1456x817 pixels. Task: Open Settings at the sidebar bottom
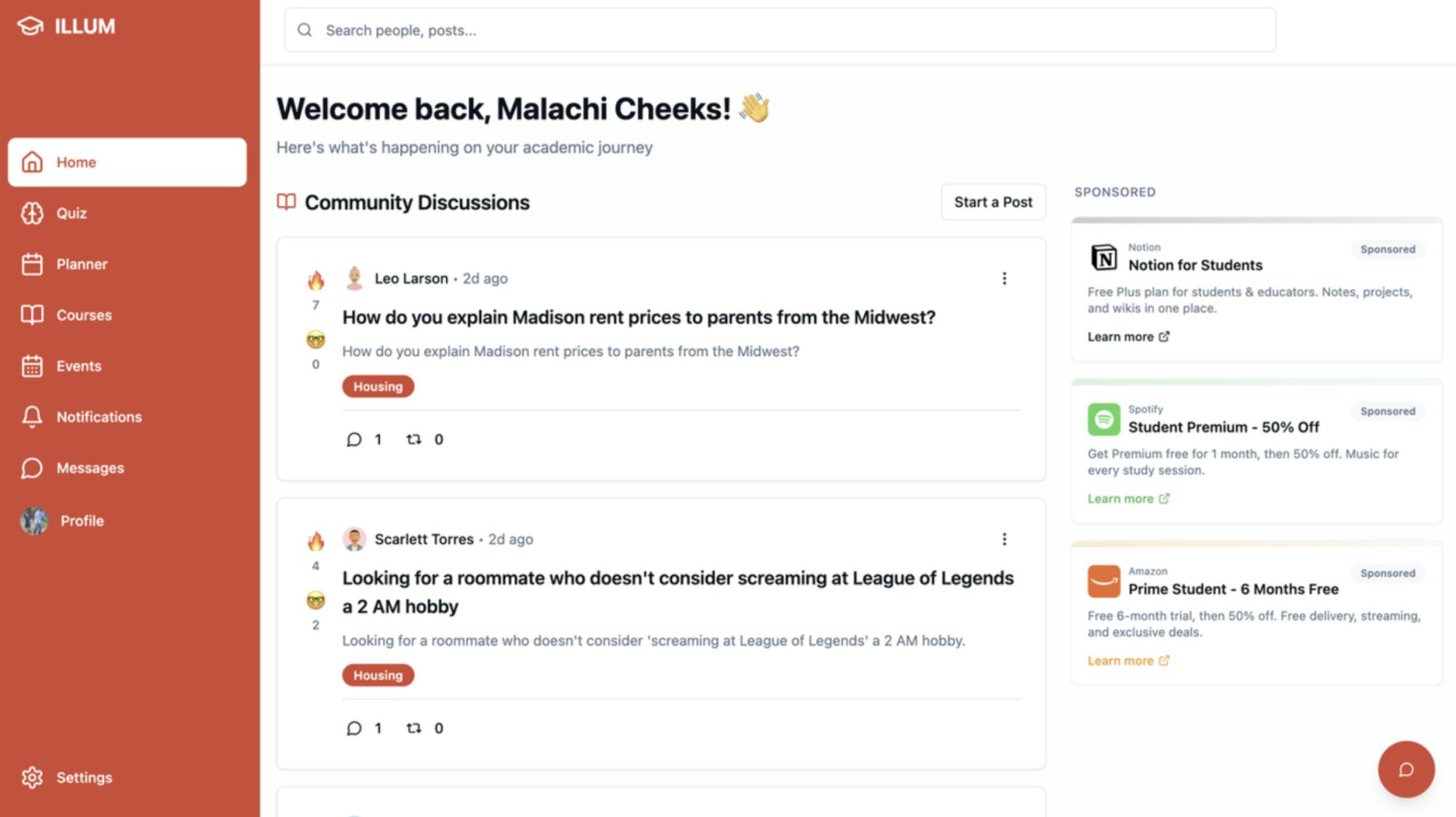pos(84,778)
